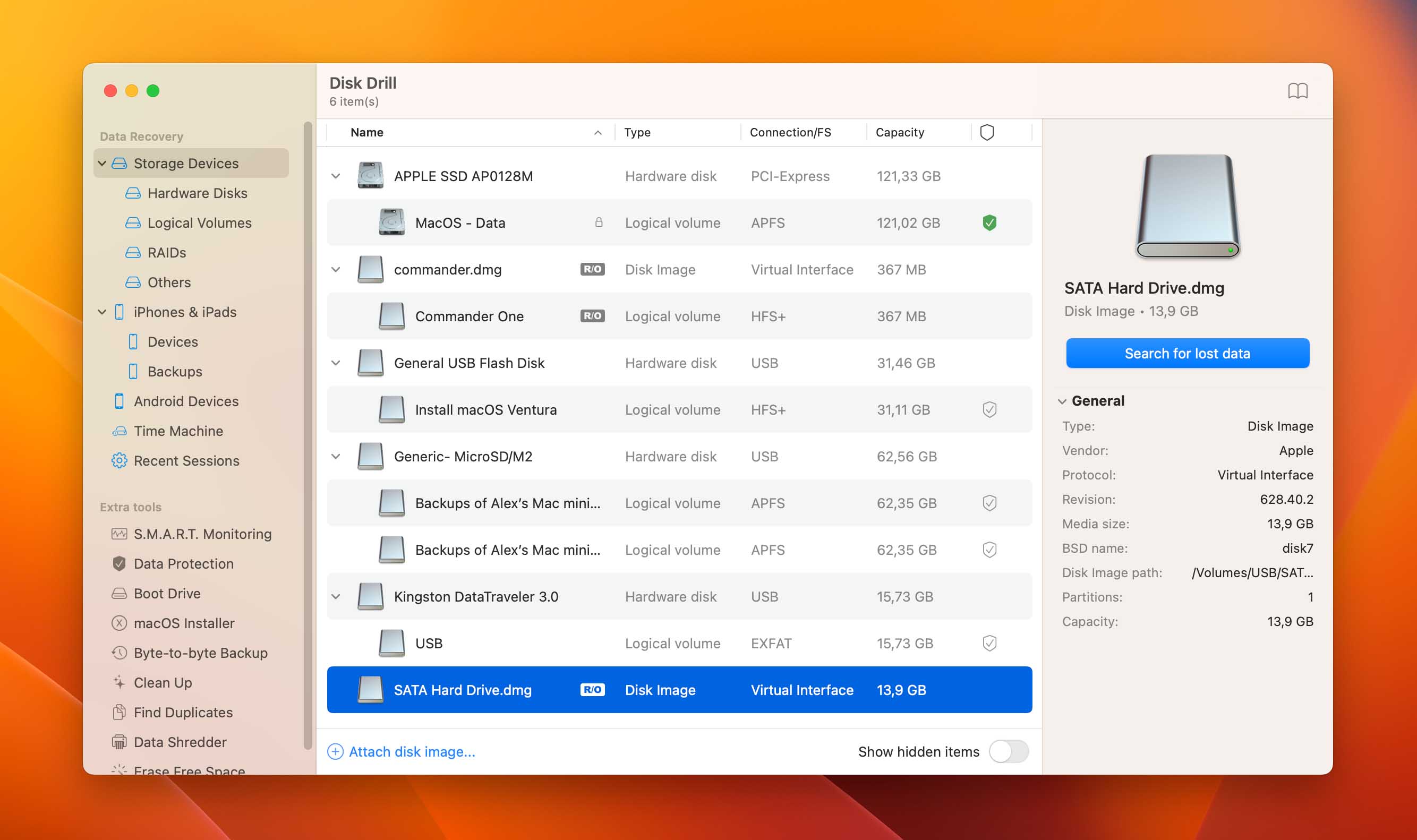The height and width of the screenshot is (840, 1417).
Task: Click Attach disk image link
Action: (412, 752)
